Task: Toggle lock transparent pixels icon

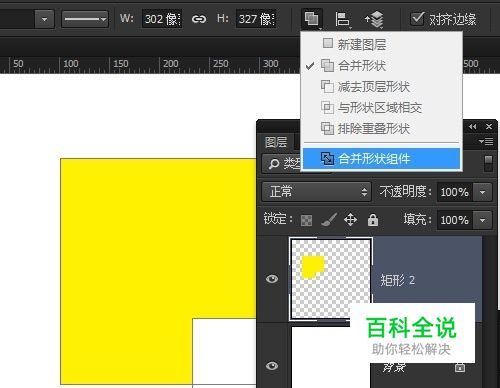Action: tap(306, 220)
